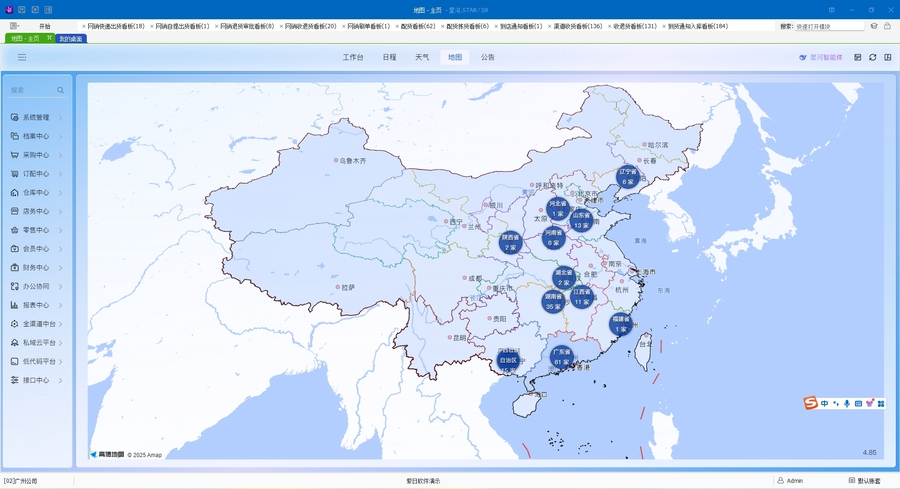The width and height of the screenshot is (900, 489).
Task: Click the monitor icon in title bar
Action: 22,10
